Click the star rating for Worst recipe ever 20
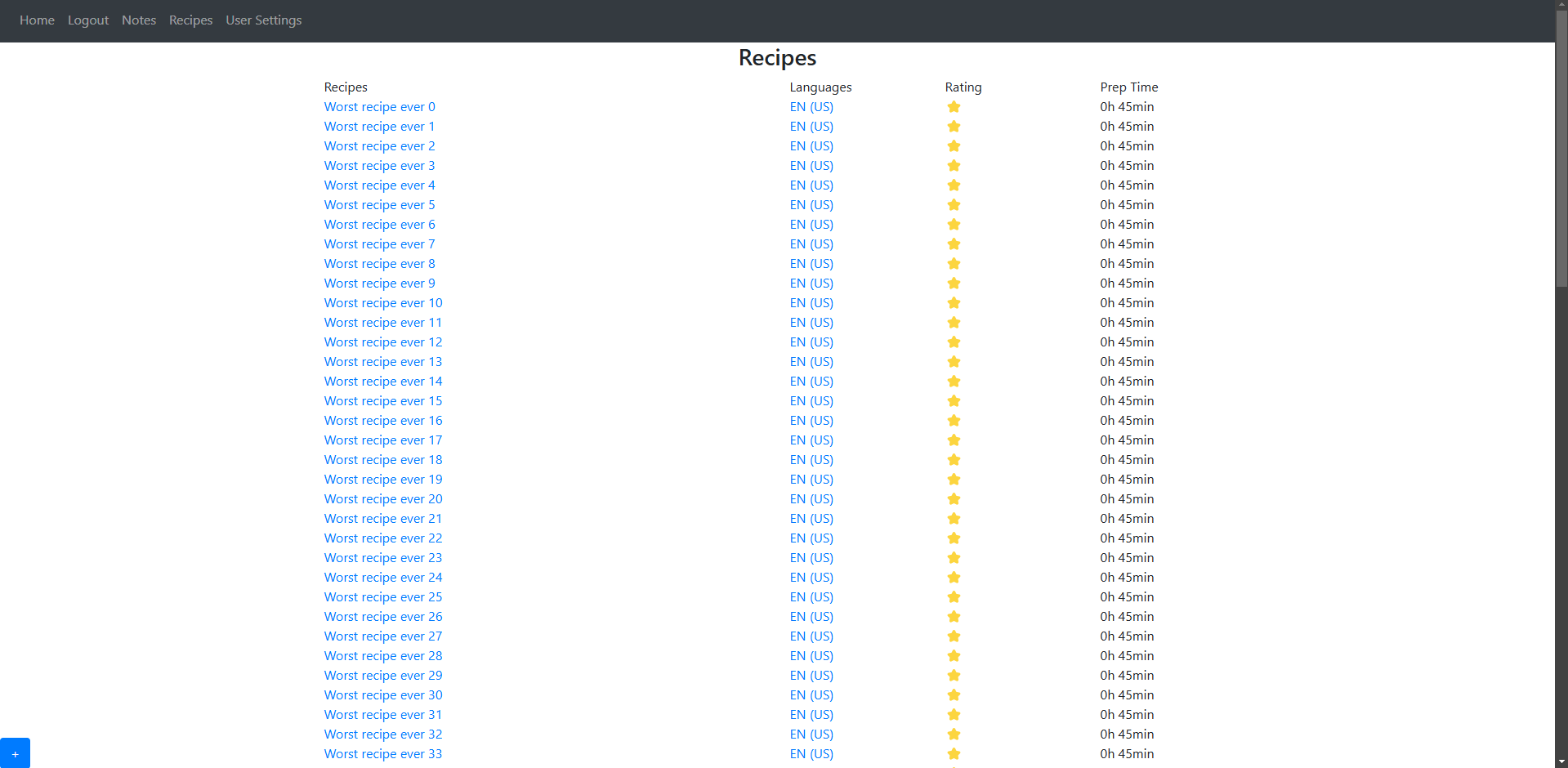This screenshot has width=1568, height=768. coord(954,499)
